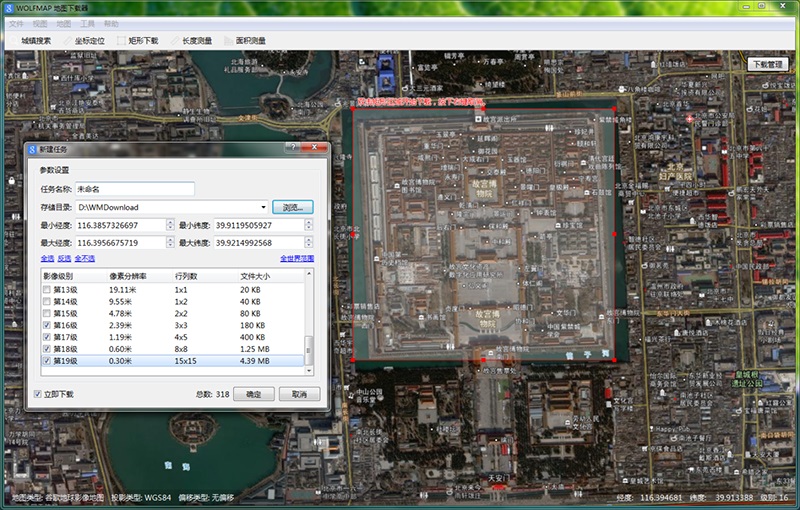Image resolution: width=800 pixels, height=510 pixels.
Task: Decrease the 最大纬度 spinner
Action: click(x=309, y=245)
